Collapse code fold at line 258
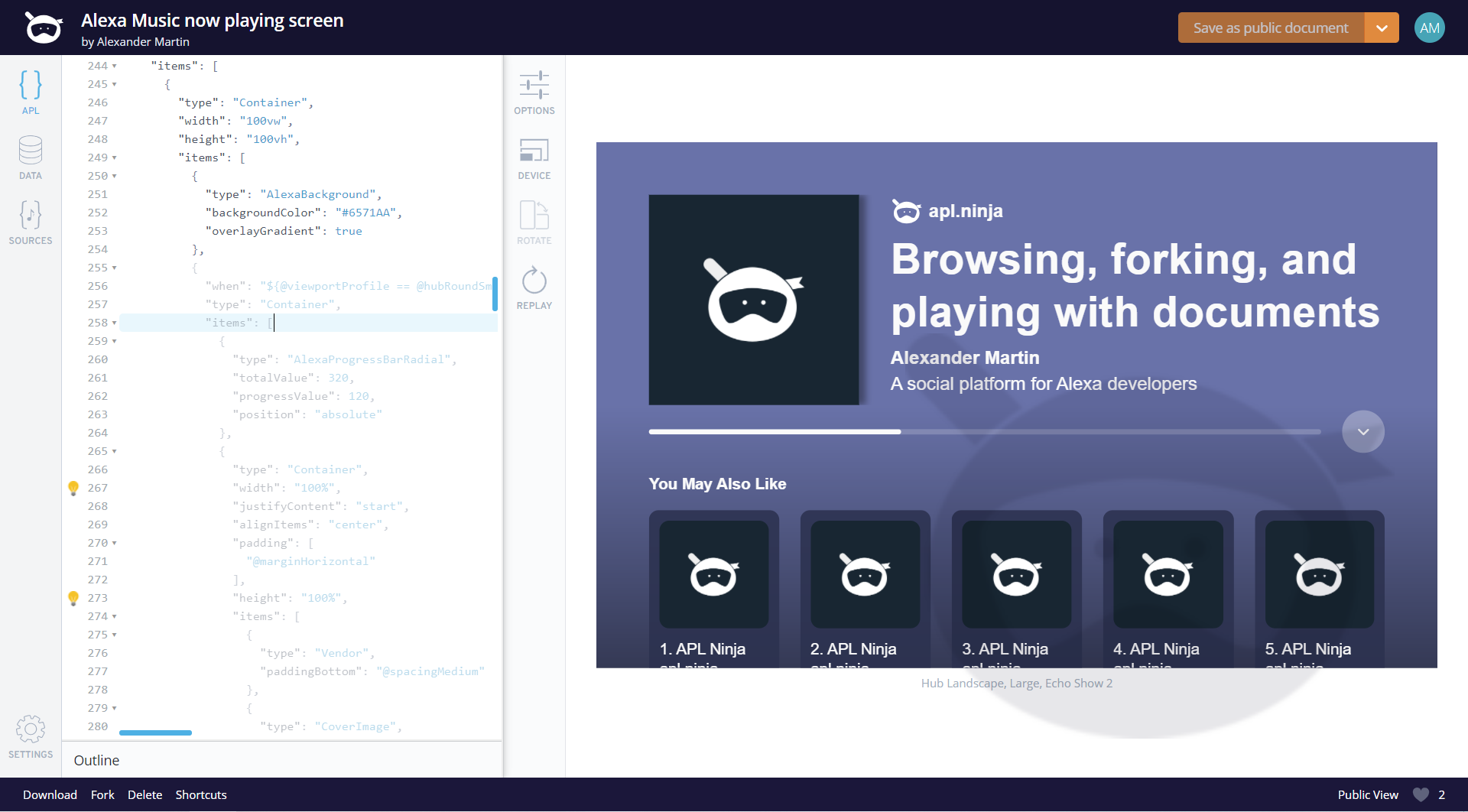Screen dimensions: 1468x812 tap(115, 323)
